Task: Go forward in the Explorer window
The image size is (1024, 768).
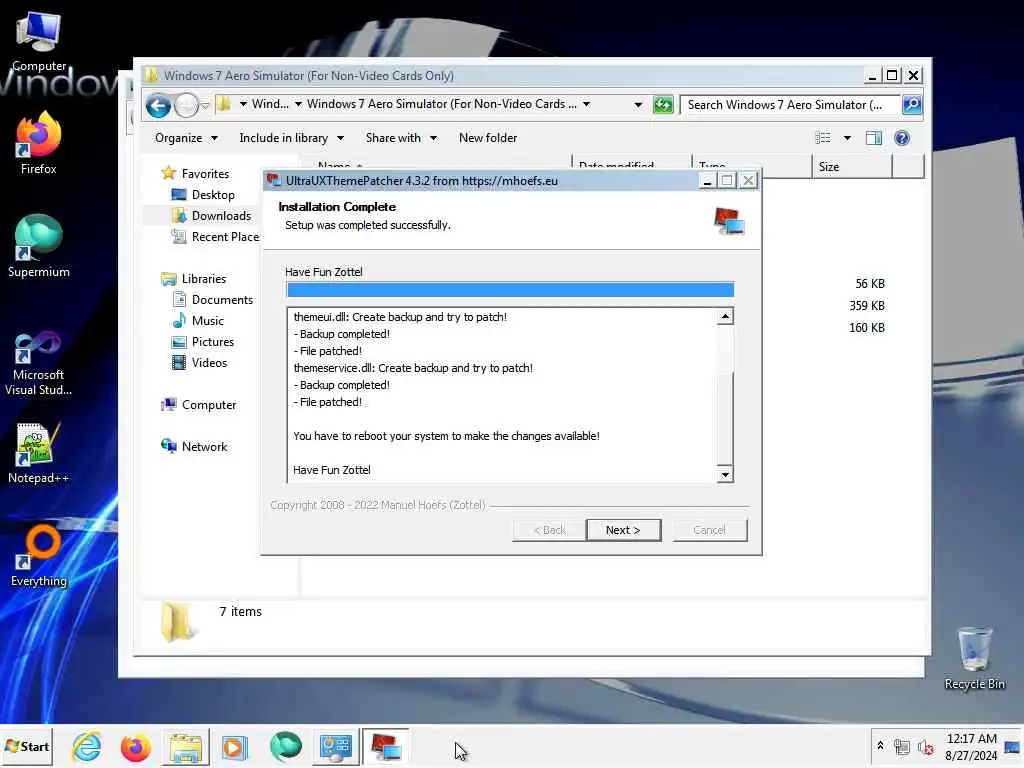Action: pyautogui.click(x=186, y=105)
